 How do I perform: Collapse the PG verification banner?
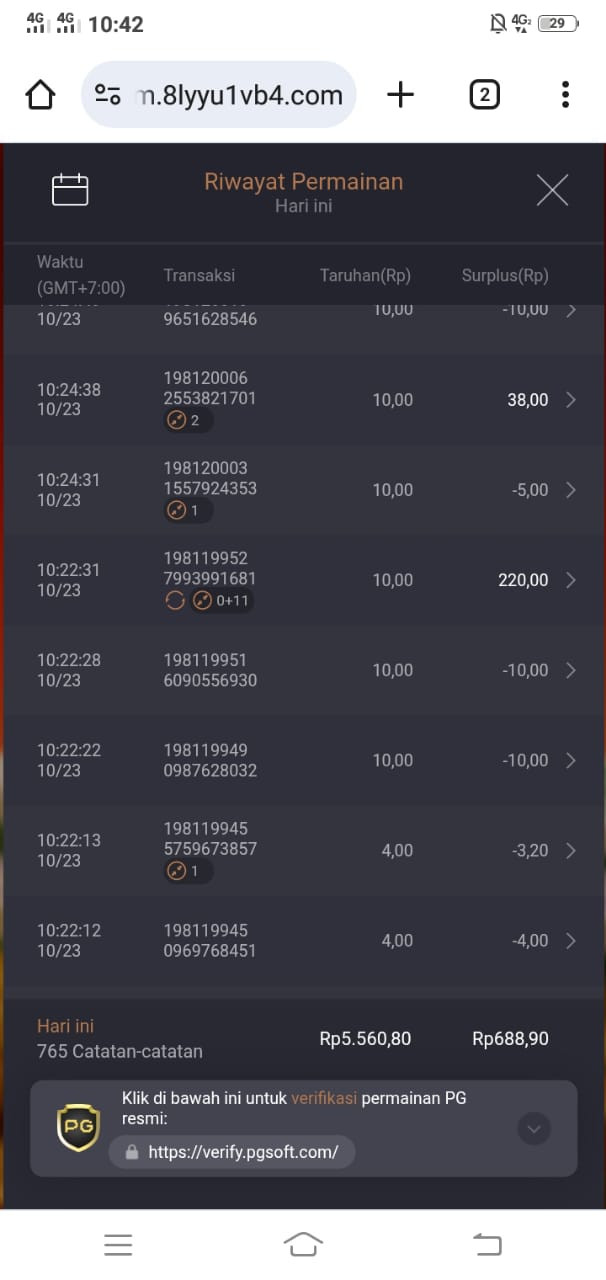point(534,1129)
